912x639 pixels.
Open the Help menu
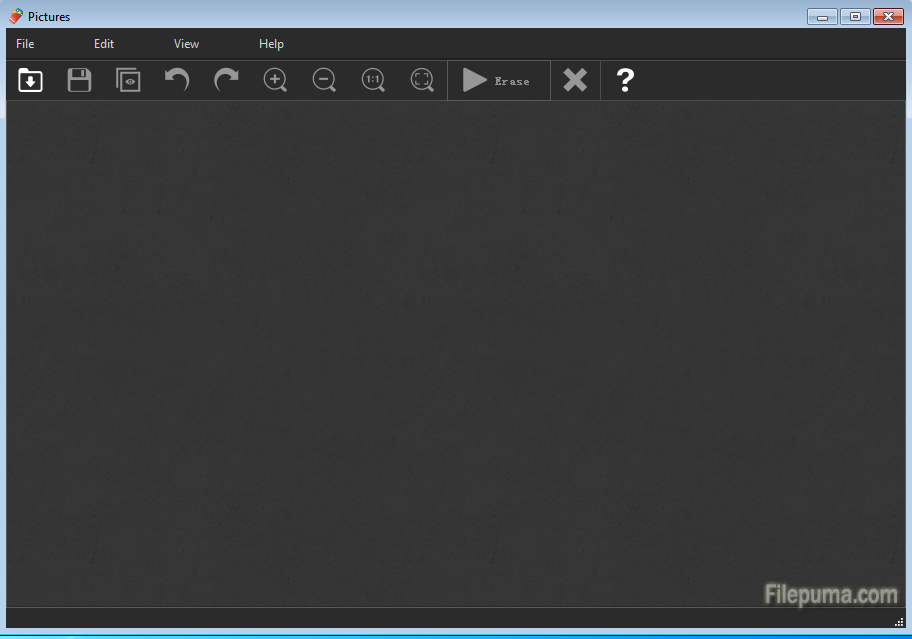[271, 44]
